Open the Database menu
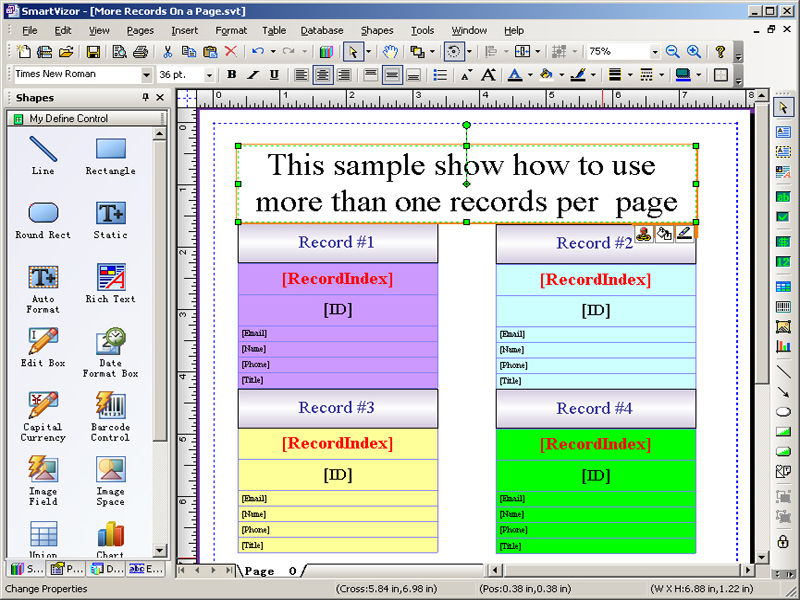This screenshot has width=800, height=600. click(322, 31)
